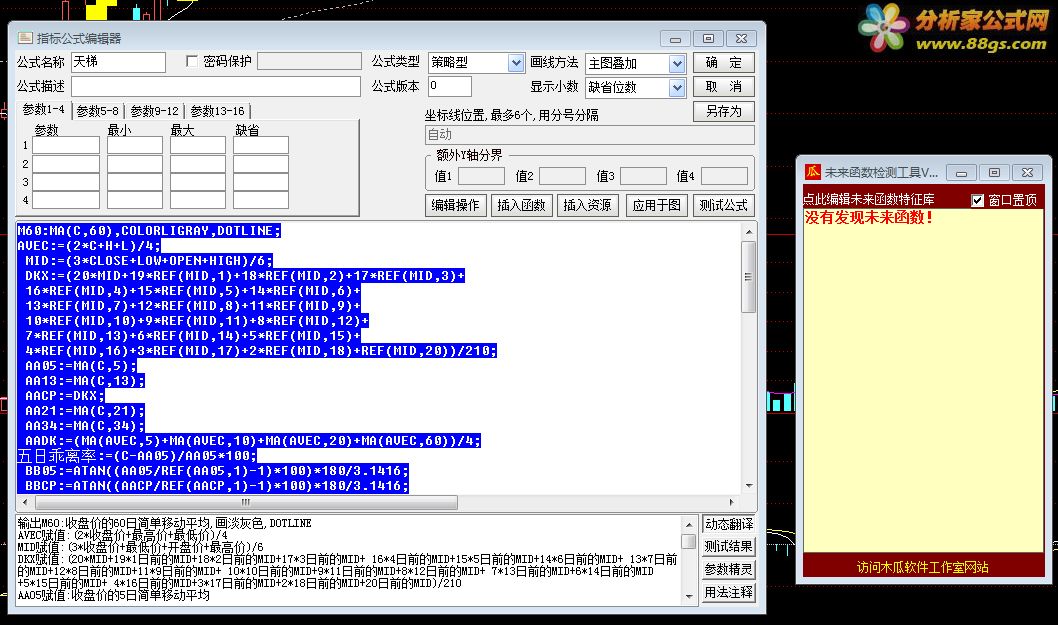Enable the 密码保护 checkbox
The width and height of the screenshot is (1058, 625).
tap(192, 61)
